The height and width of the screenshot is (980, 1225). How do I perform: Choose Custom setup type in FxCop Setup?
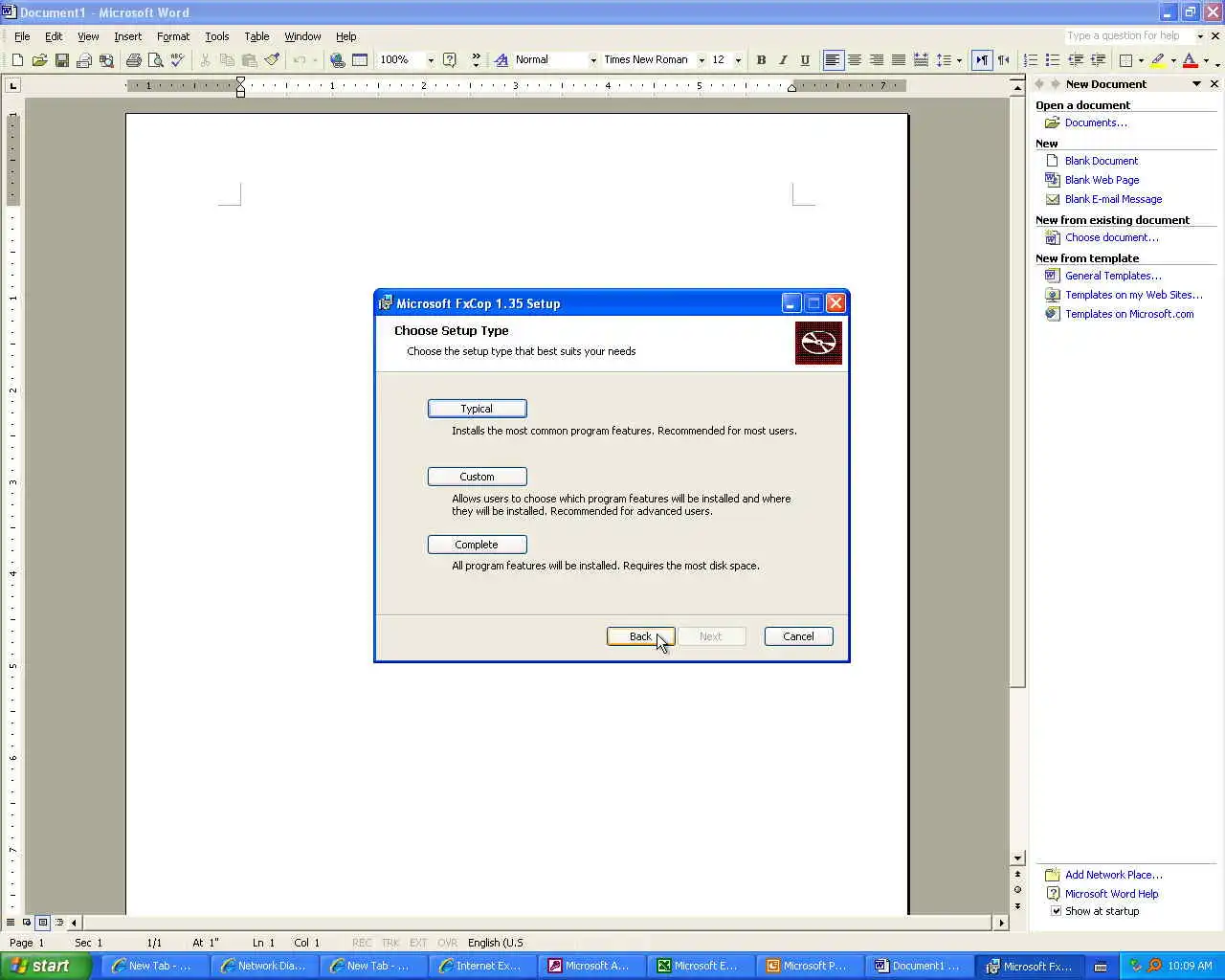(477, 477)
